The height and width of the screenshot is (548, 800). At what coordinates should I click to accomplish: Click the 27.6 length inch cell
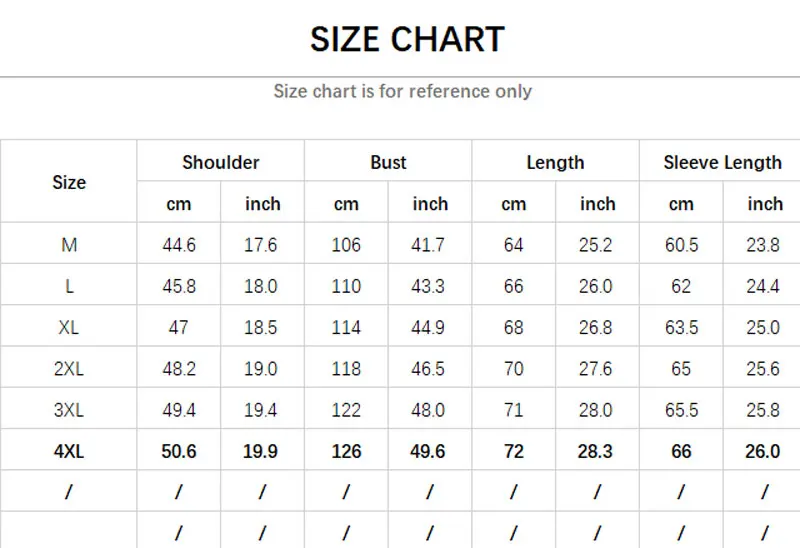[595, 369]
